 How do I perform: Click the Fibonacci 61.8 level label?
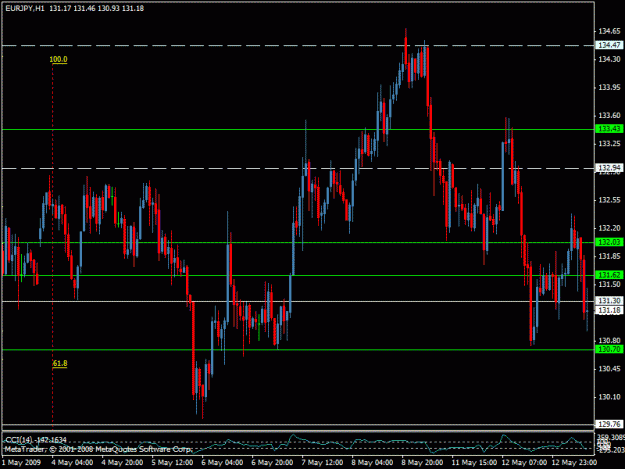[x=60, y=363]
